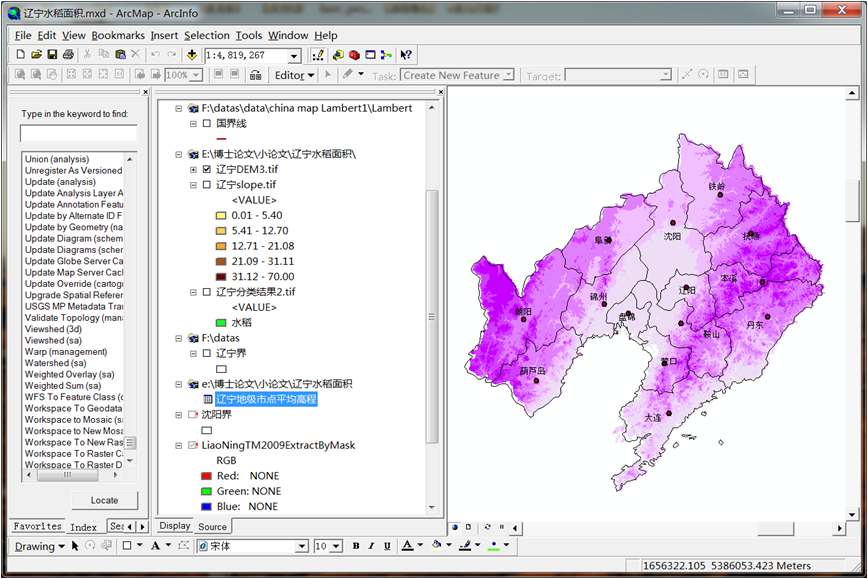This screenshot has width=868, height=579.
Task: Switch to the Source tab
Action: click(x=212, y=526)
